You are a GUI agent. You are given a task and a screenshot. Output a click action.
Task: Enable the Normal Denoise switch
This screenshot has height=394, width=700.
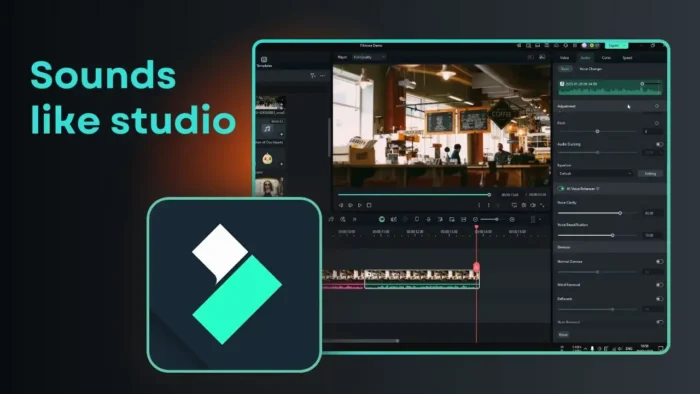click(659, 261)
